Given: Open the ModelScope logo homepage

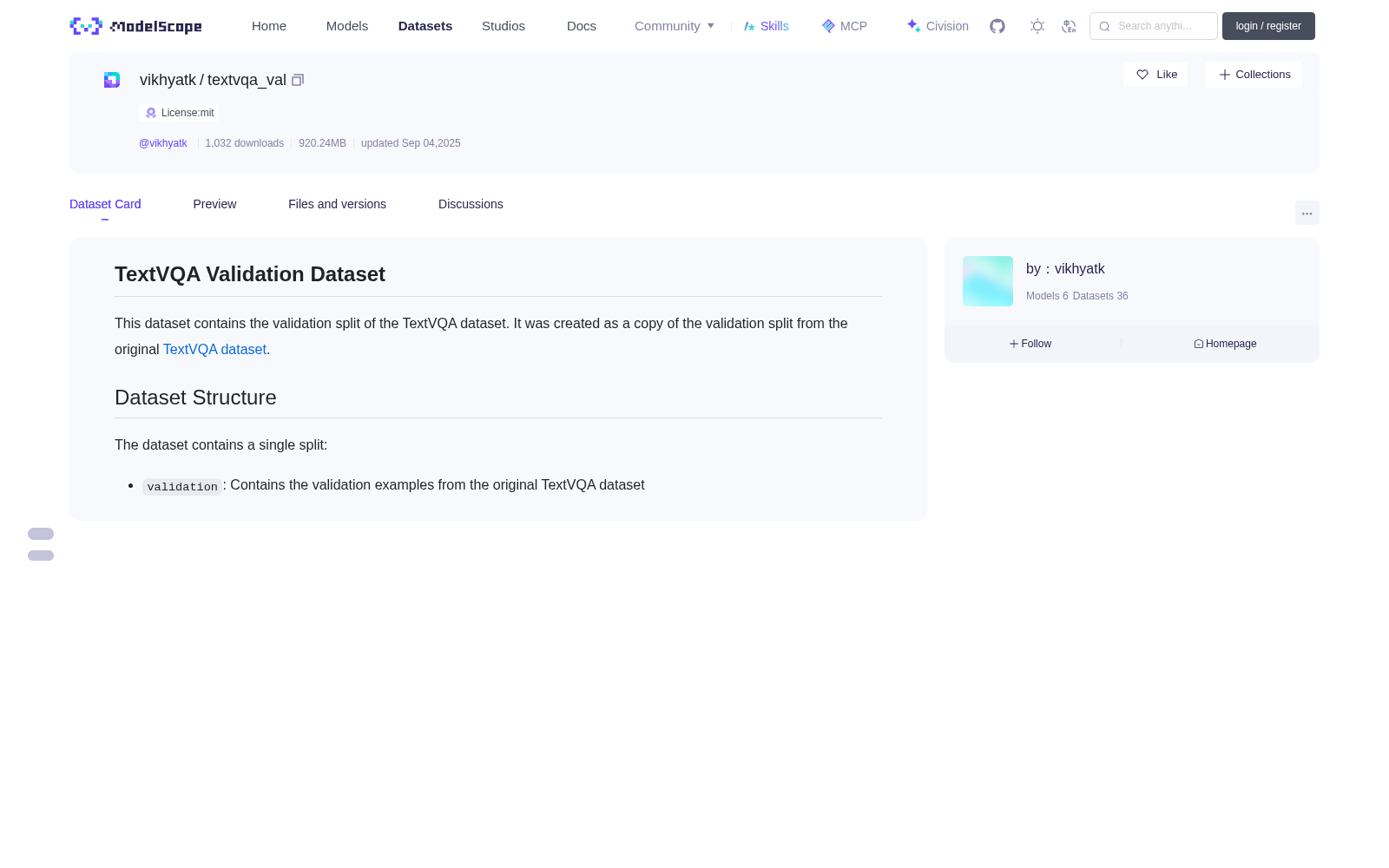Looking at the screenshot, I should [135, 26].
